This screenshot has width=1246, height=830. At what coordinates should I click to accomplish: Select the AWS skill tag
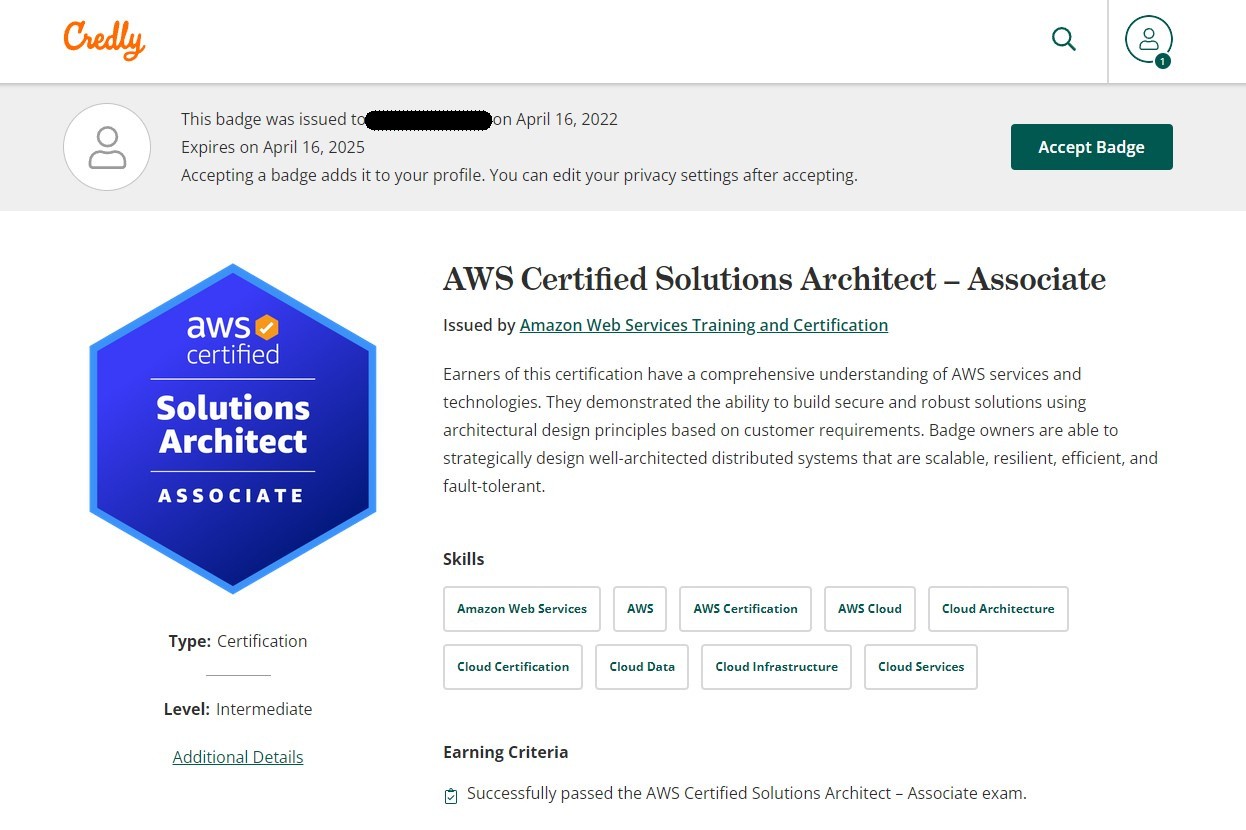pos(640,609)
